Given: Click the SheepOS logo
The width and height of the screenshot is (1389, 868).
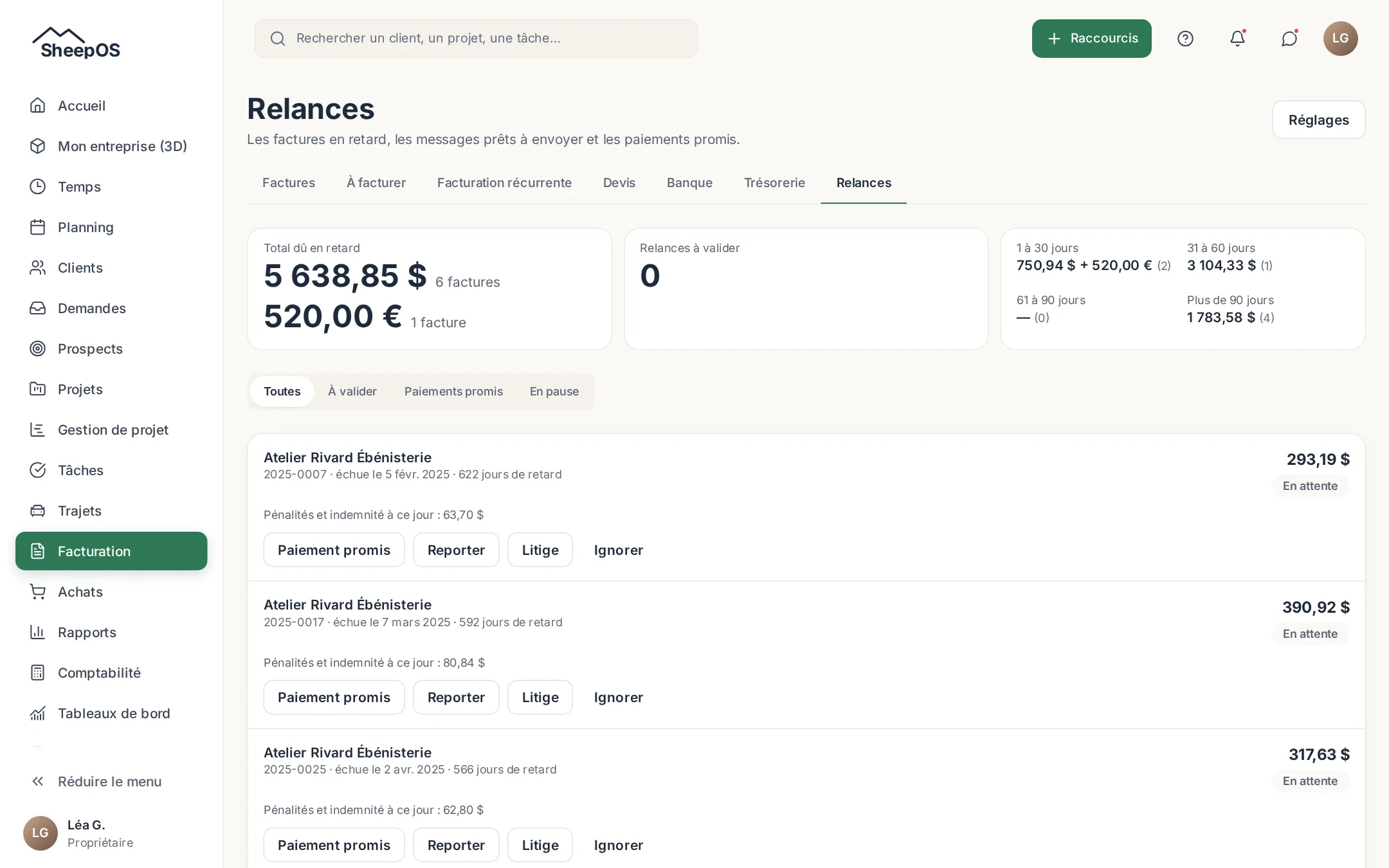Looking at the screenshot, I should [x=76, y=44].
